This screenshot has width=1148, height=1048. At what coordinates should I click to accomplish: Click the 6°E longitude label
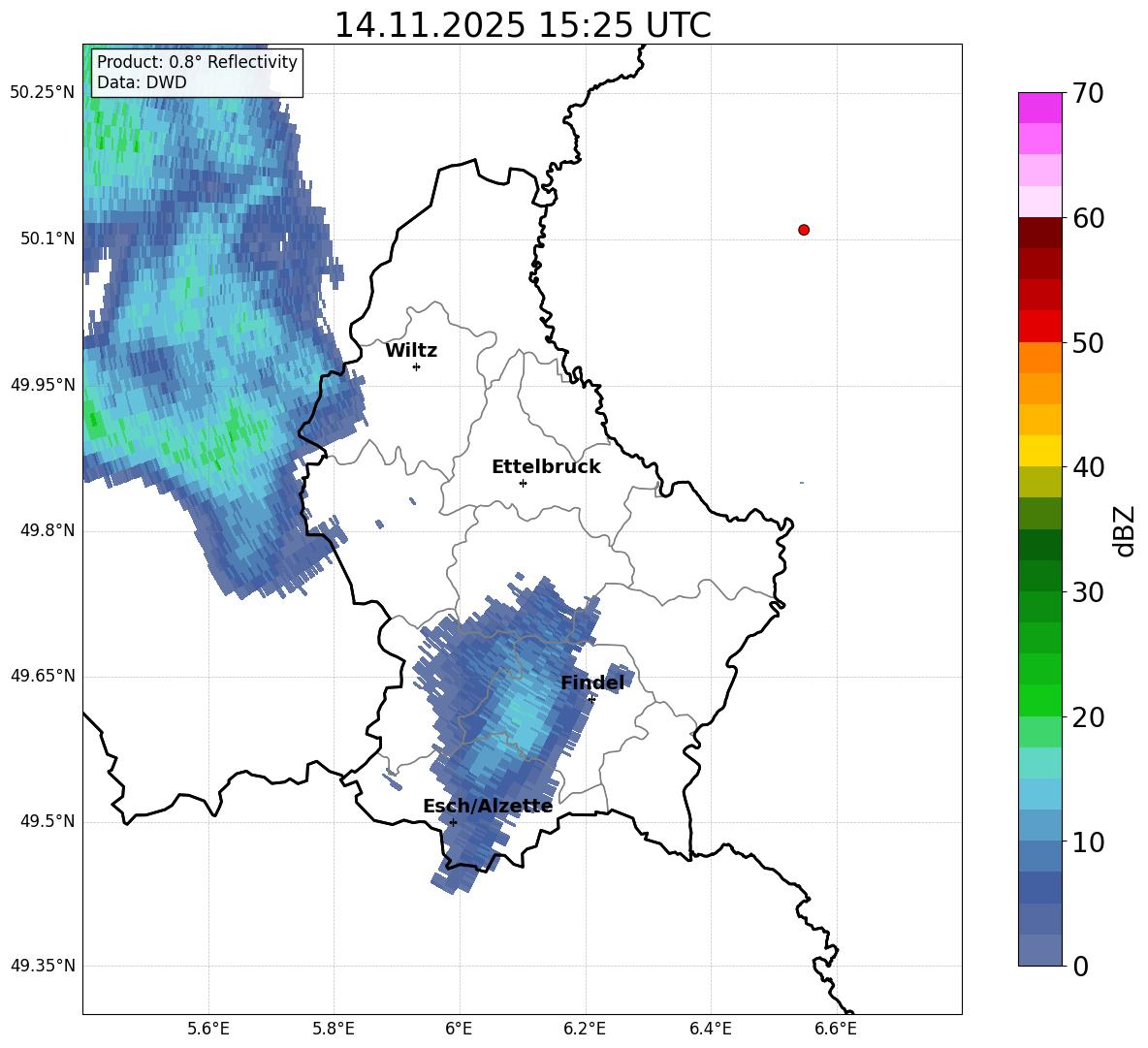(x=459, y=1029)
